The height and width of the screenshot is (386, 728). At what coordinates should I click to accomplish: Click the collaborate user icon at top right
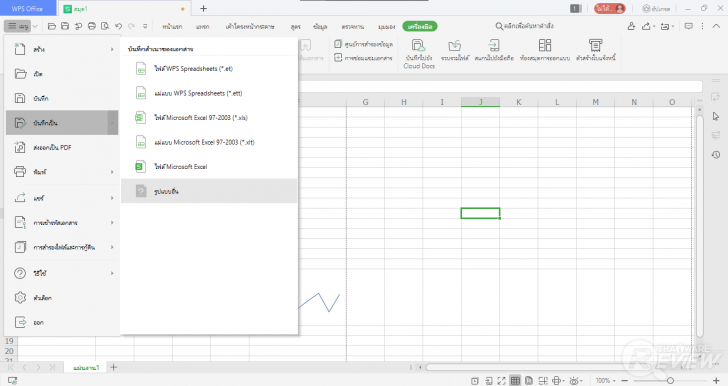point(631,26)
